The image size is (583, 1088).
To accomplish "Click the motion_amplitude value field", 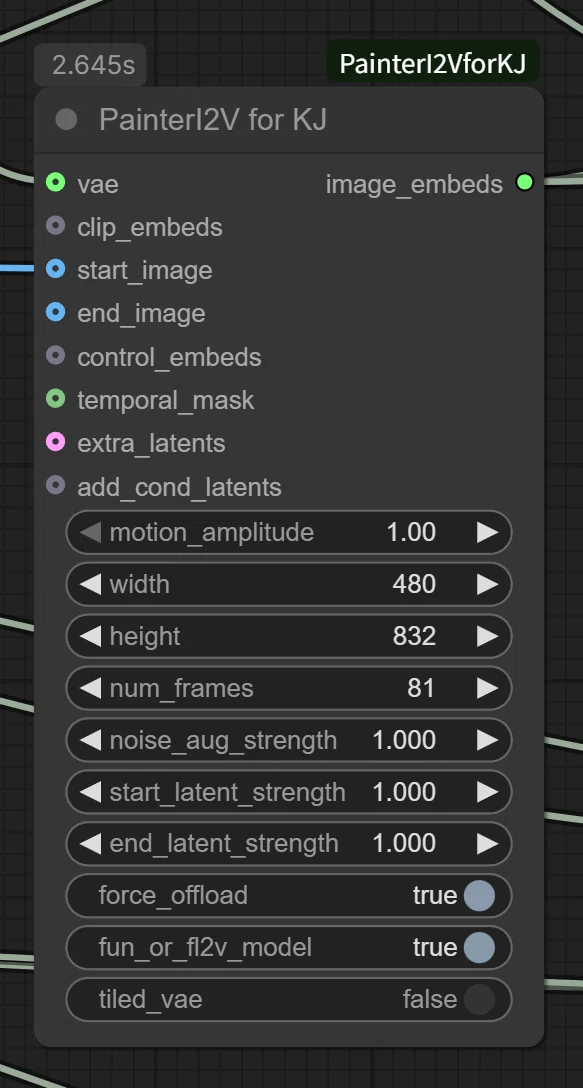I will [289, 533].
